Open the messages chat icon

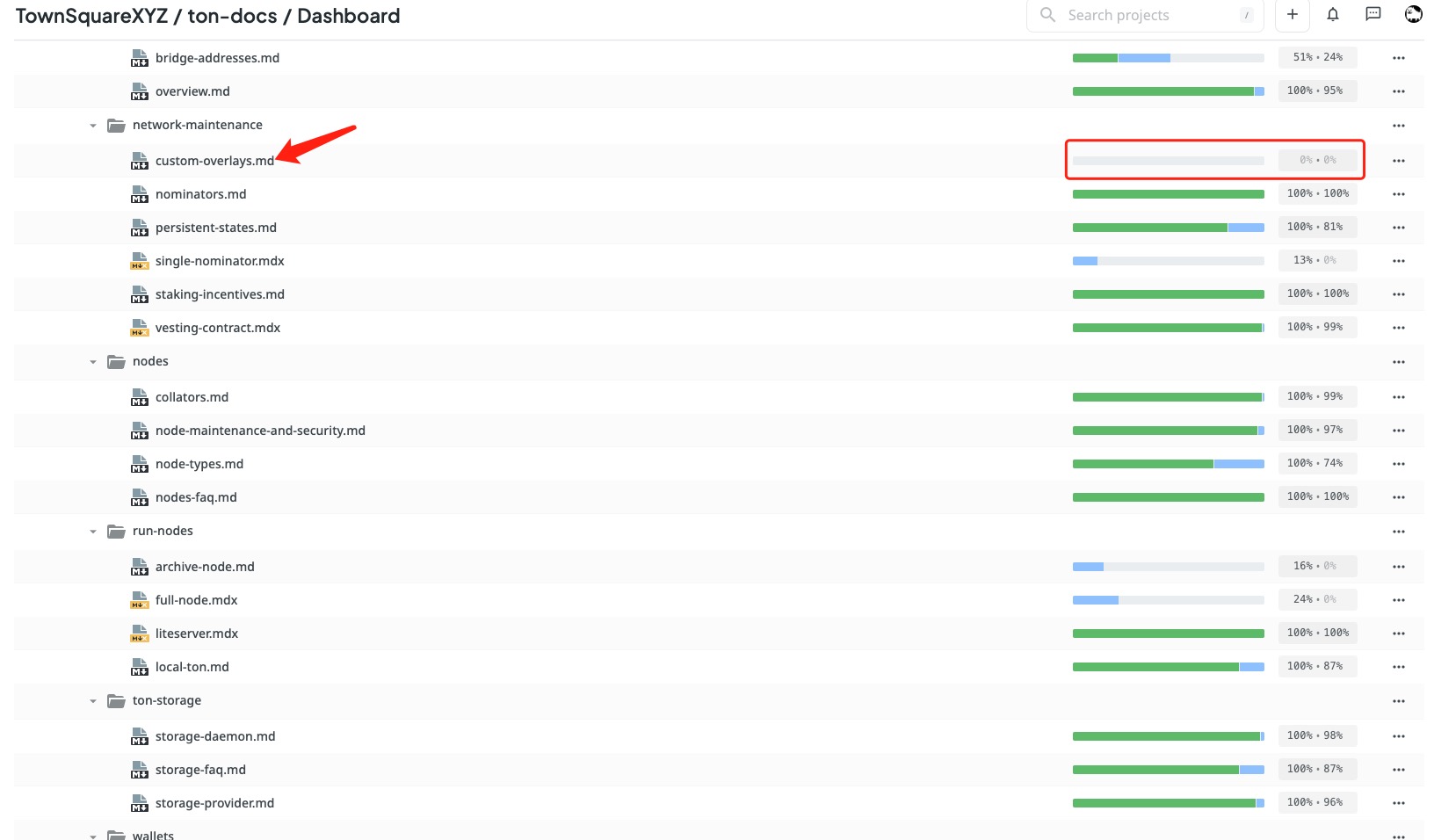click(1373, 14)
